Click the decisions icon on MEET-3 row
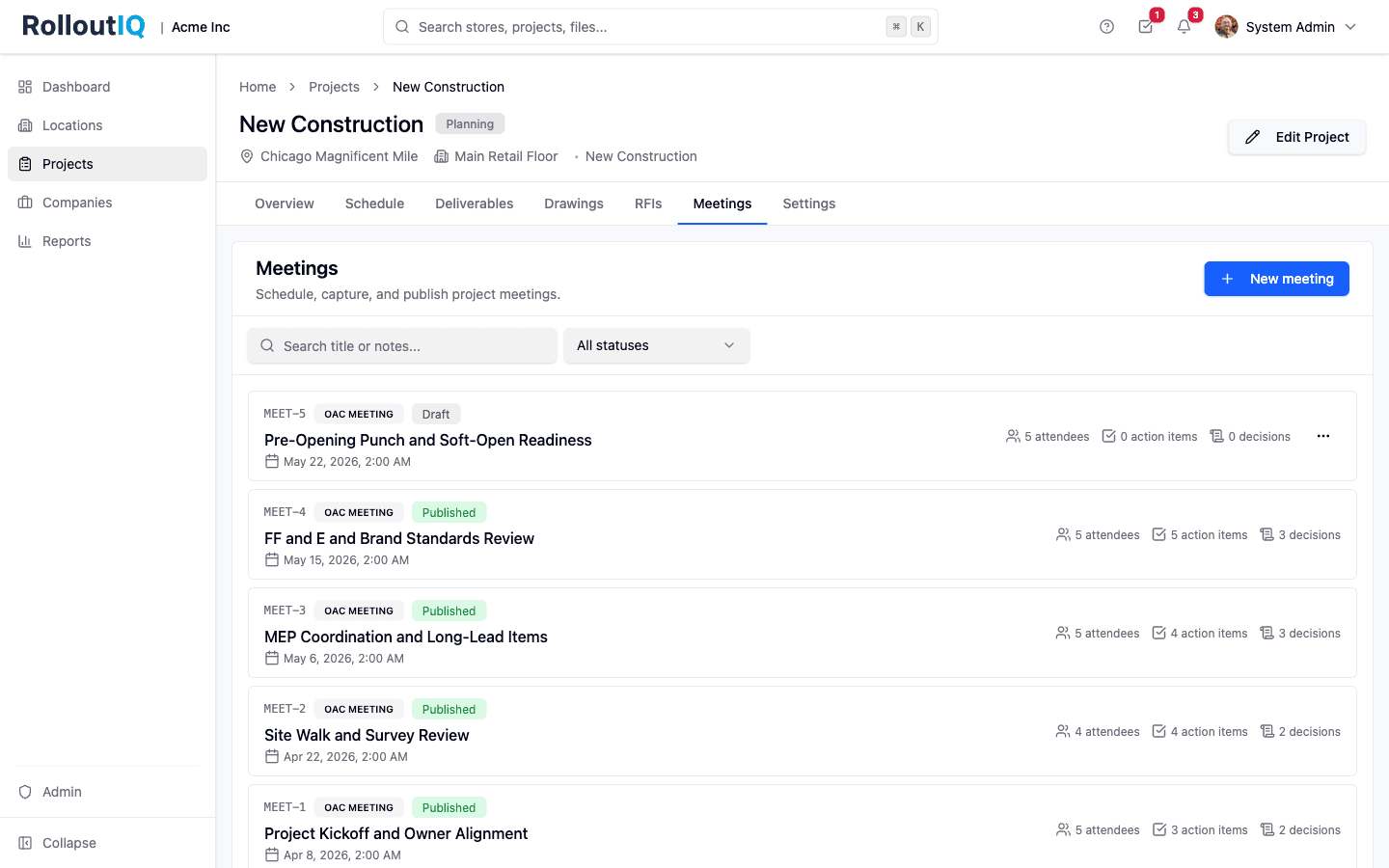Screen dimensions: 1389x868 coord(1267,633)
